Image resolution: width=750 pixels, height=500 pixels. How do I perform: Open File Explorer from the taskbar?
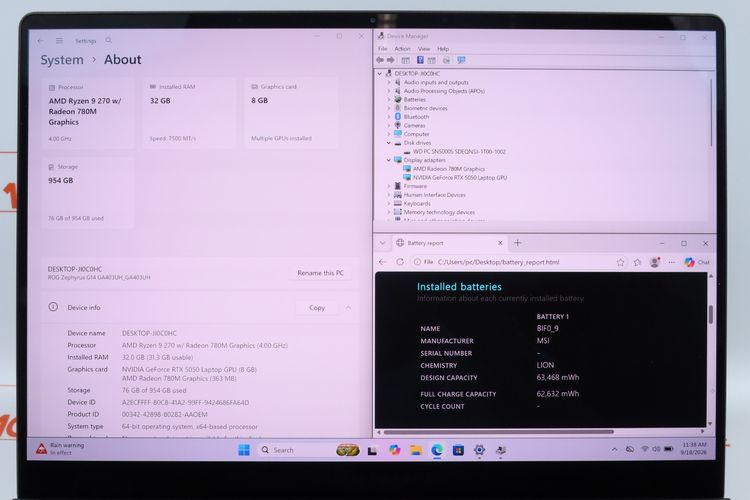416,450
